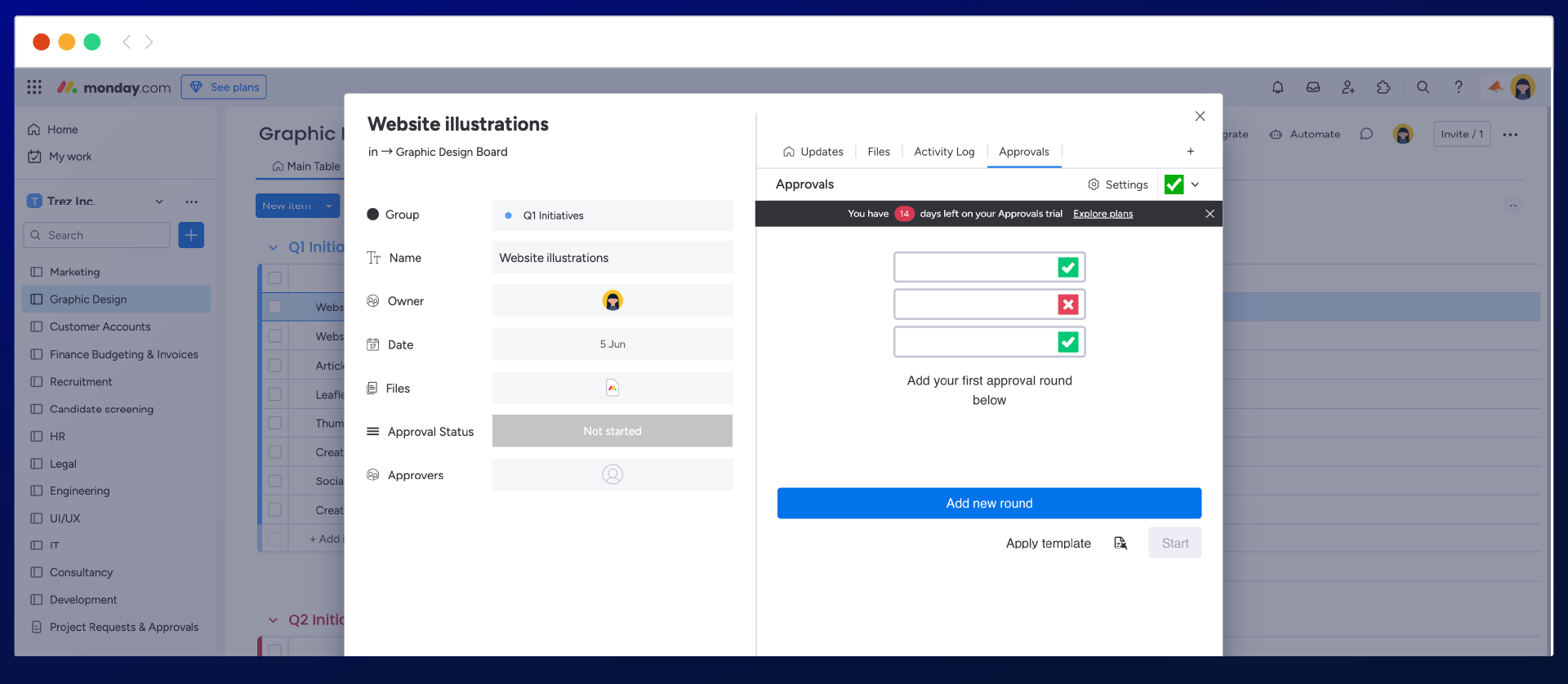Tick the header row select-all checkbox
This screenshot has width=1568, height=684.
pos(275,278)
